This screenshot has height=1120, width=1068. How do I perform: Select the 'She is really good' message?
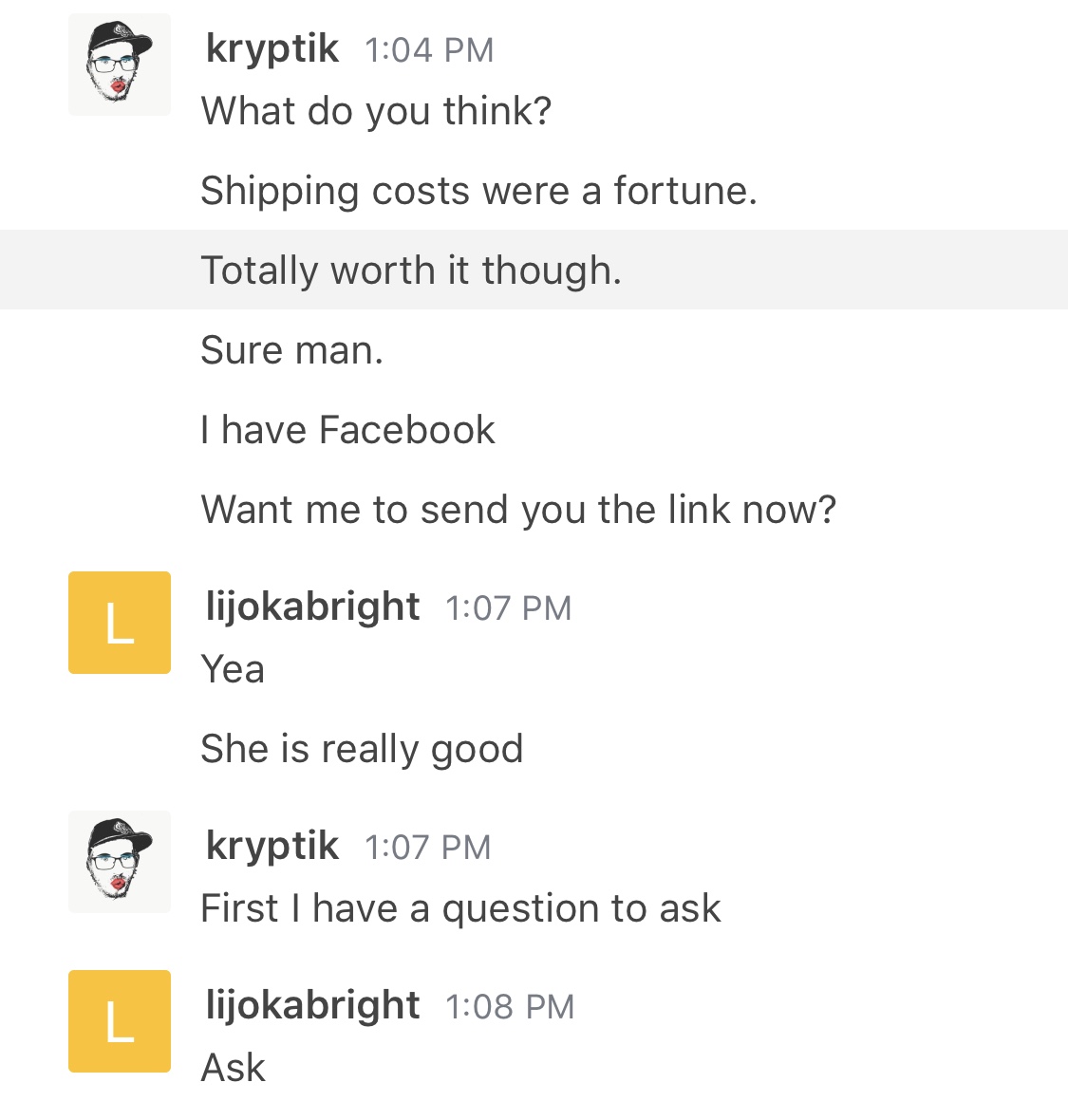363,749
